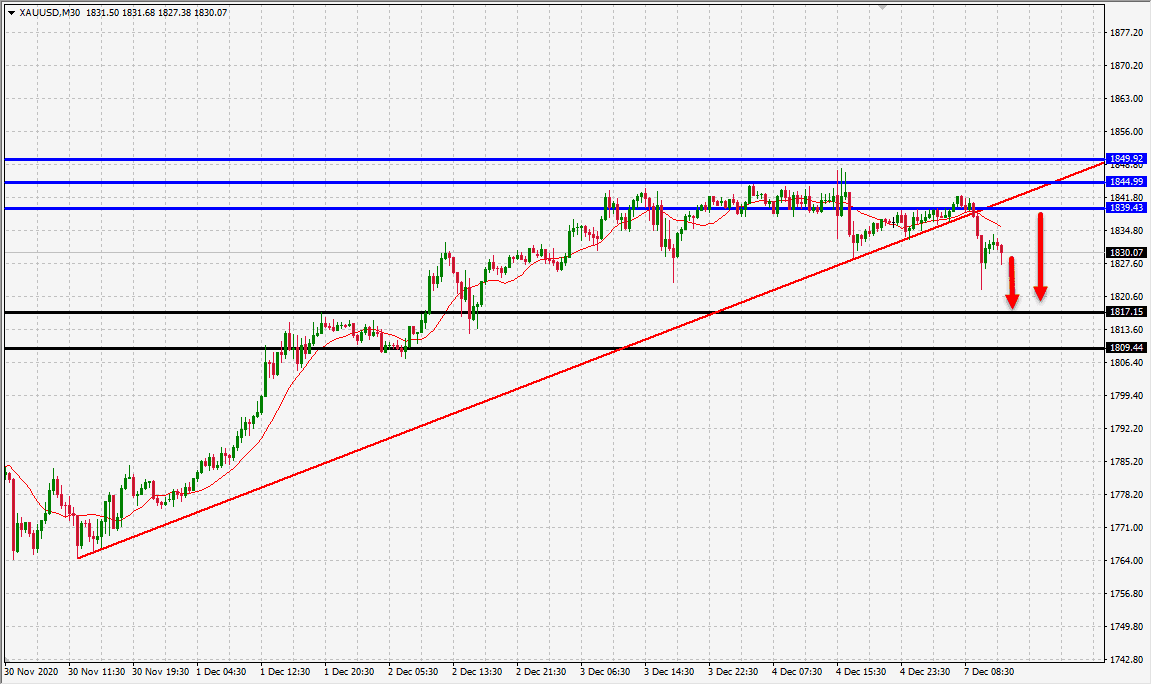Click the 1 Dec 04:30 time label
This screenshot has height=685, width=1152.
[222, 672]
